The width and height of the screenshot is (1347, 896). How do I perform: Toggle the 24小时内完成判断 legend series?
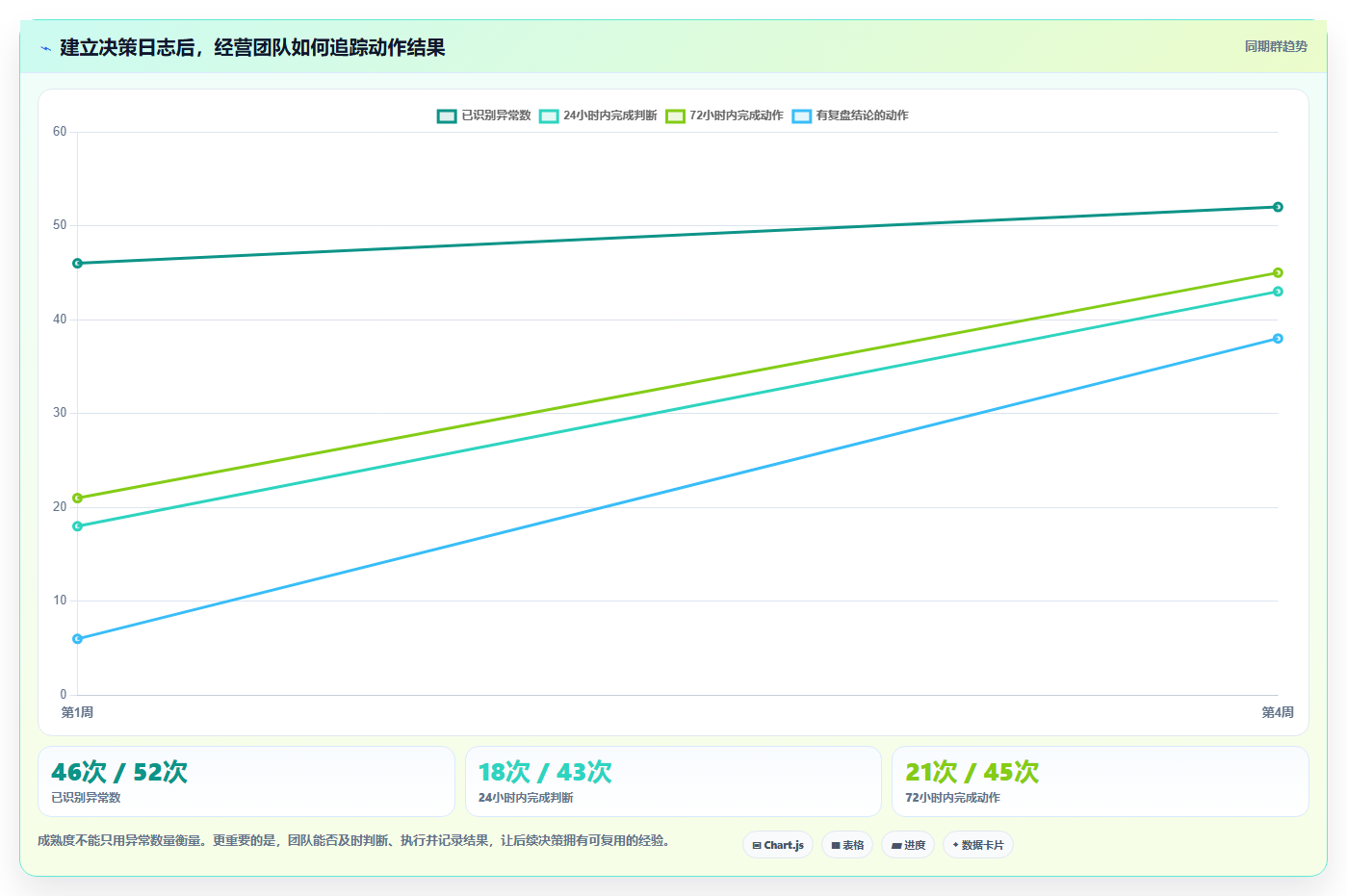click(x=598, y=115)
